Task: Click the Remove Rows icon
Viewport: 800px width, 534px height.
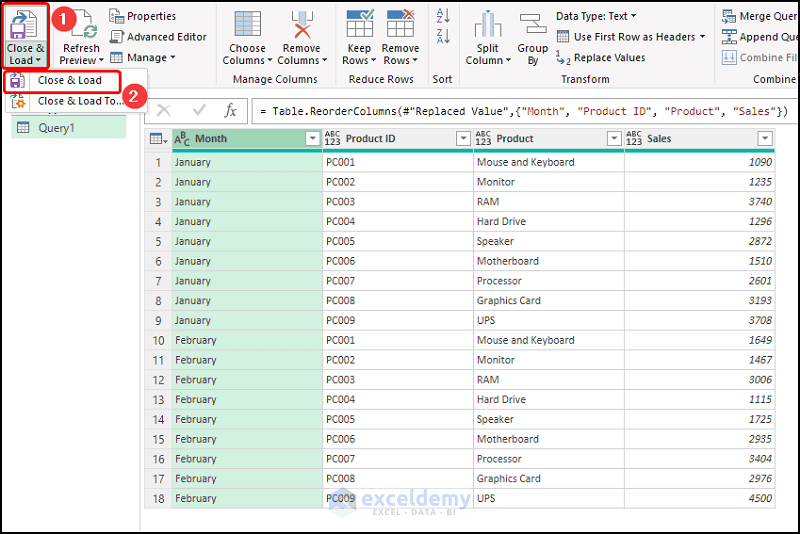Action: coord(401,23)
